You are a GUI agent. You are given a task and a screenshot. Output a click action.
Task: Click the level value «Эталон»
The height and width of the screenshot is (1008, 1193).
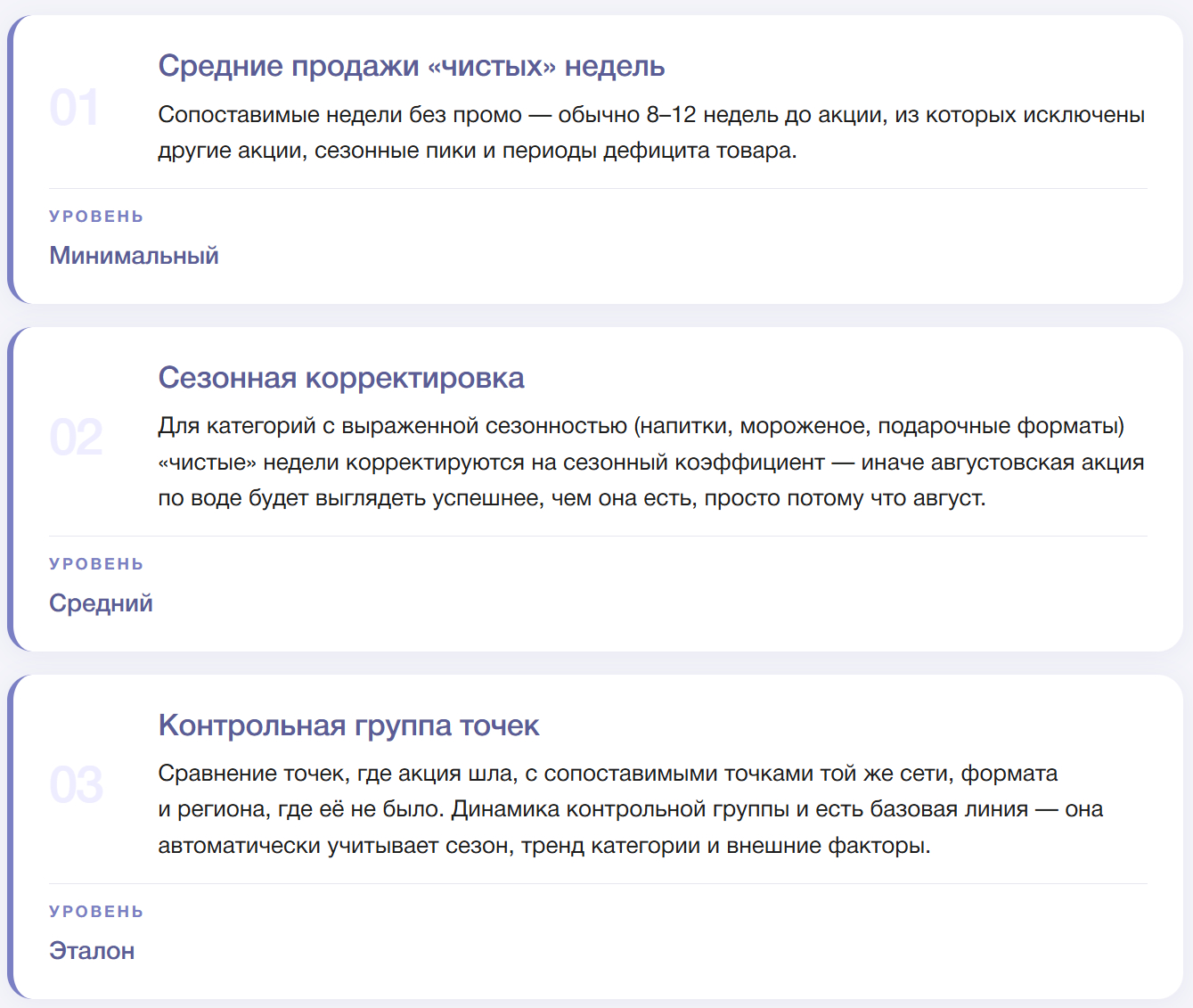[x=92, y=951]
